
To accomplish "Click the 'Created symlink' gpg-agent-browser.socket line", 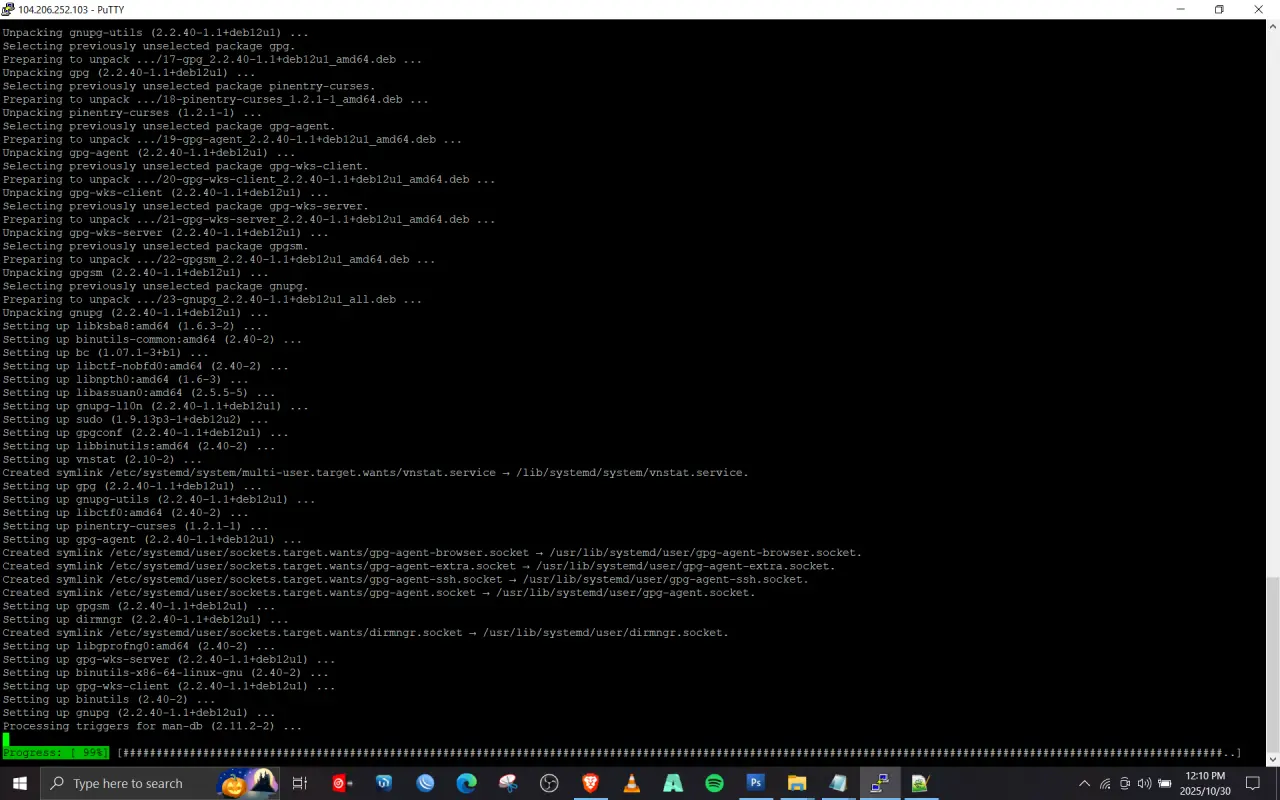I will tap(432, 553).
